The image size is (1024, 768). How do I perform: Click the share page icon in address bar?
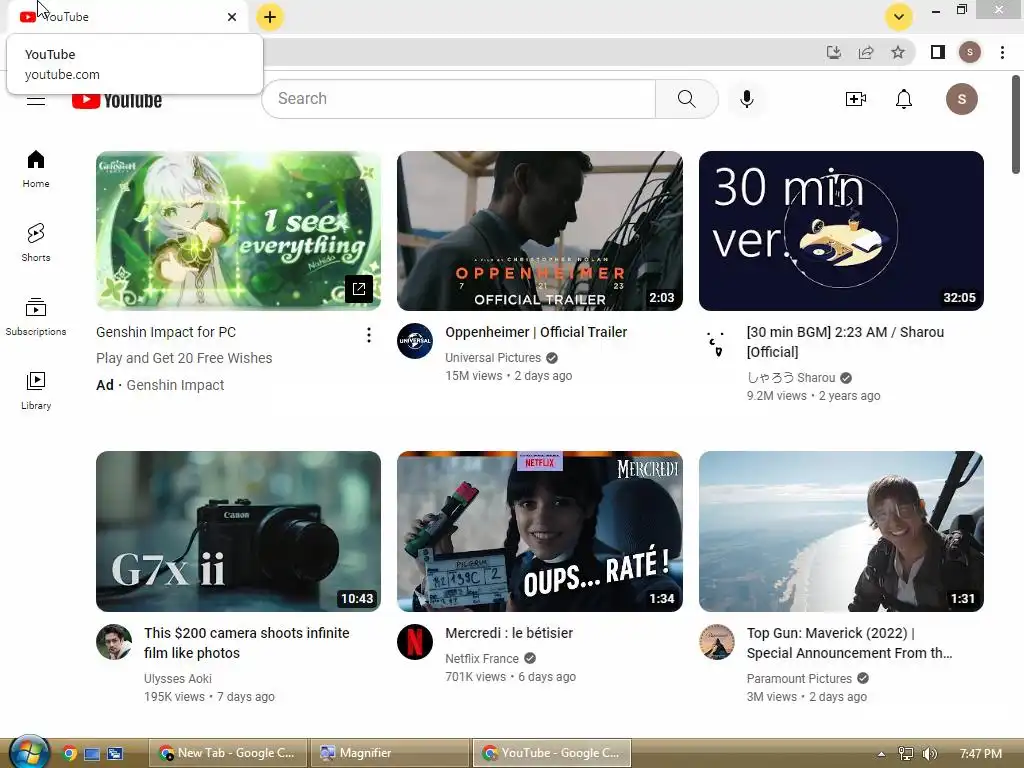pyautogui.click(x=866, y=52)
